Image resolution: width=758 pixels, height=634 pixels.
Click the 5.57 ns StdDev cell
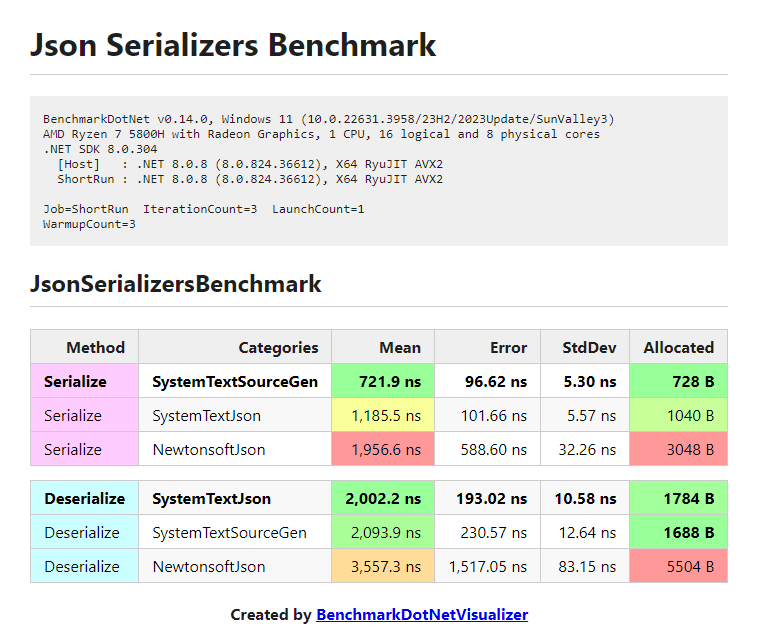[x=585, y=415]
